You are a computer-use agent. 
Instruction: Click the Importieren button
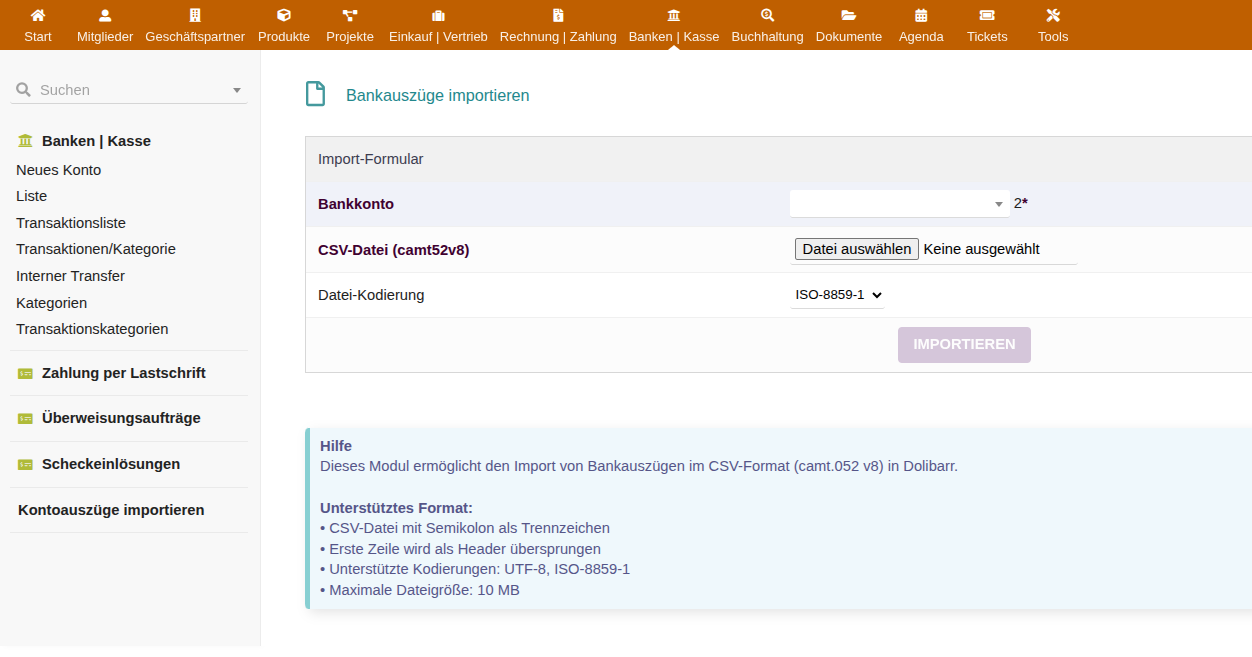point(964,344)
